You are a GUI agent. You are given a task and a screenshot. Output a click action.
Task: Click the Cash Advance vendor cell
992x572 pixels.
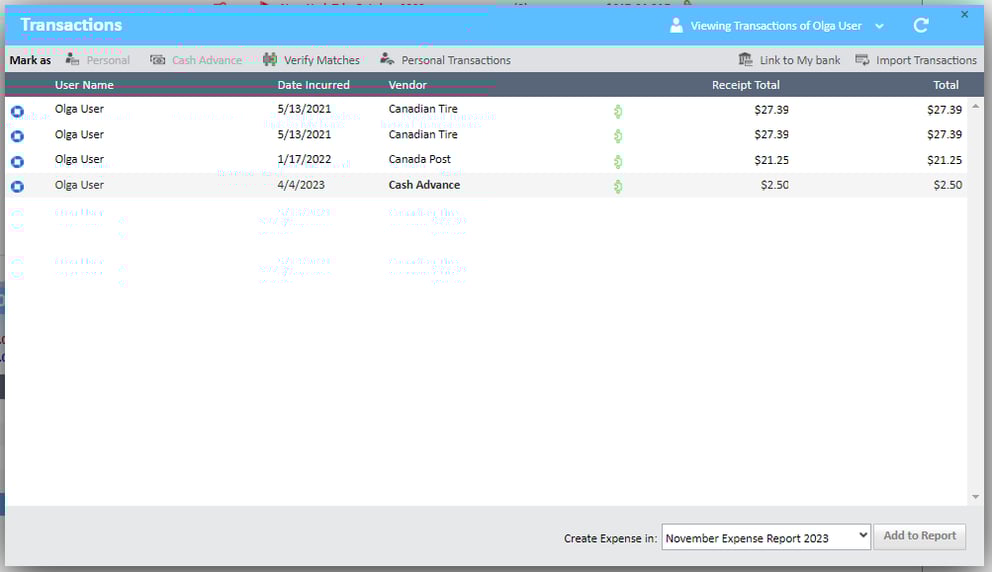[424, 185]
